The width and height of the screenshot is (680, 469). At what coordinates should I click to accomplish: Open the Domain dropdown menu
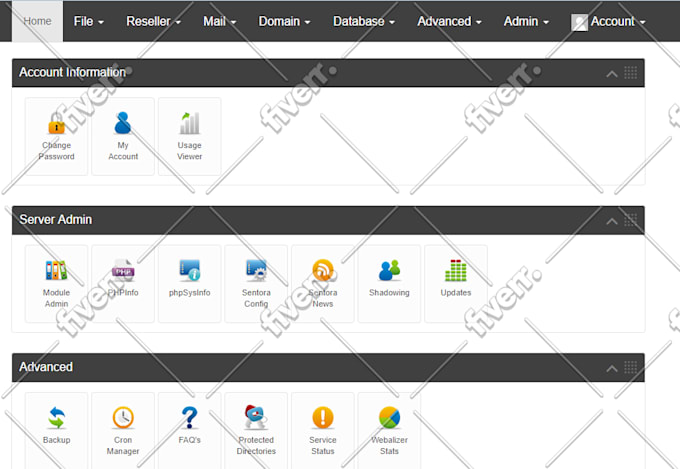point(284,21)
